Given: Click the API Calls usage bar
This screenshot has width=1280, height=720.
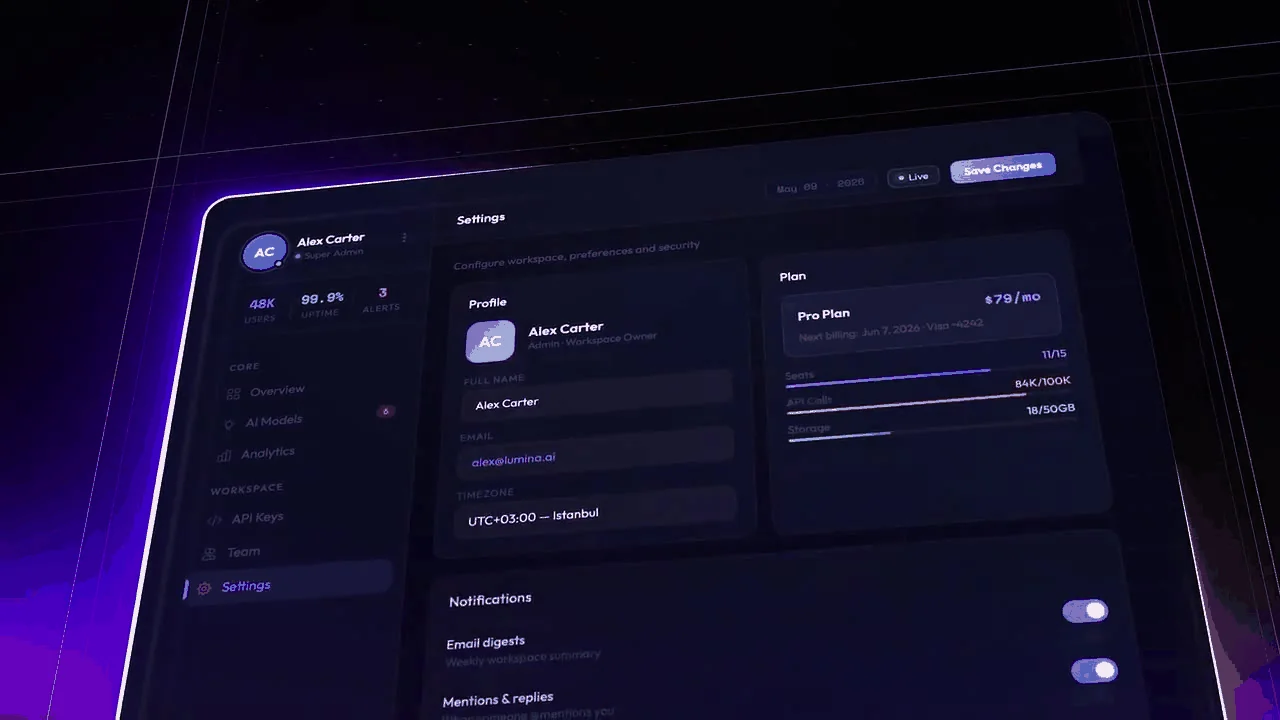Looking at the screenshot, I should (931, 400).
